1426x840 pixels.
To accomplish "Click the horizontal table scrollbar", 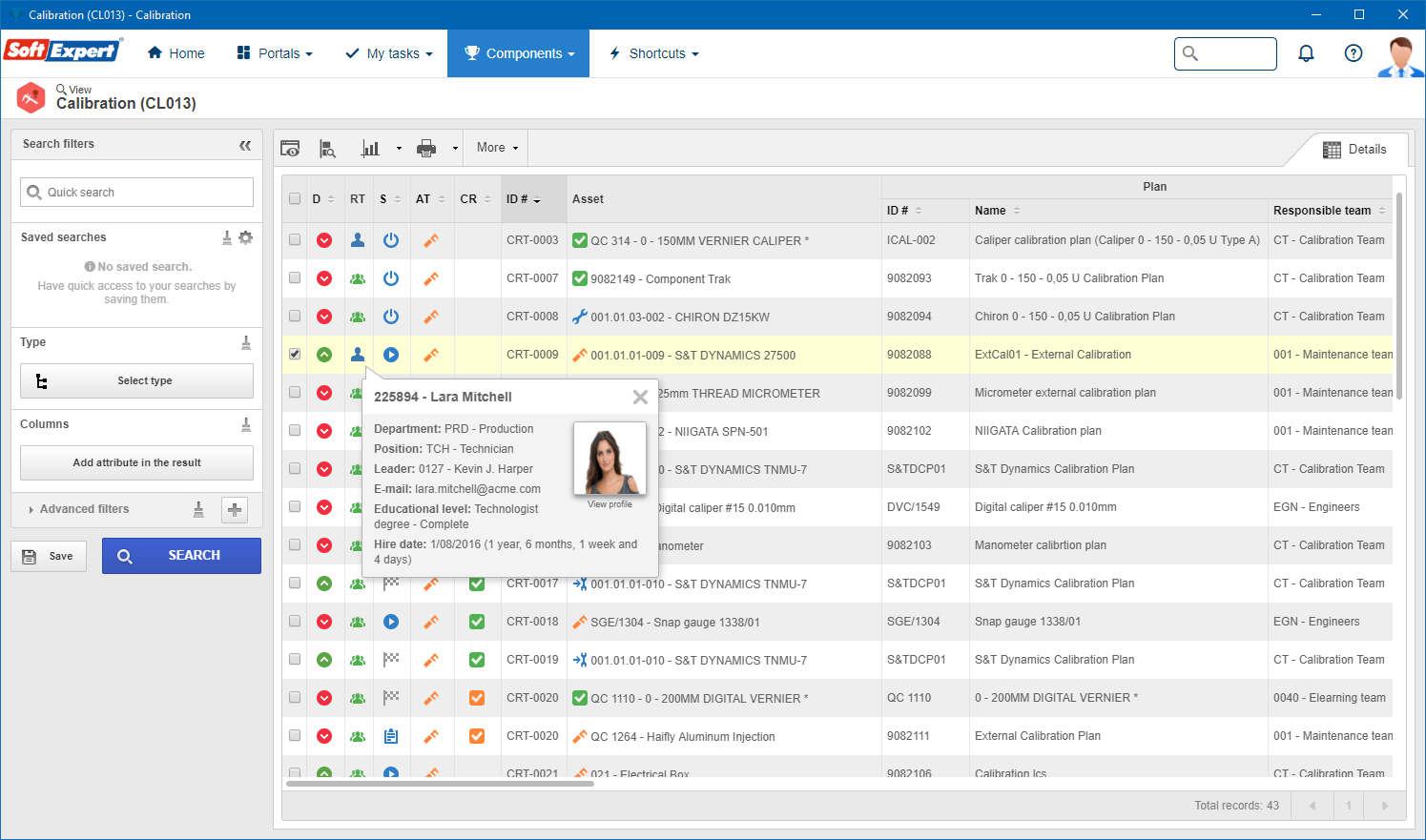I will 440,784.
